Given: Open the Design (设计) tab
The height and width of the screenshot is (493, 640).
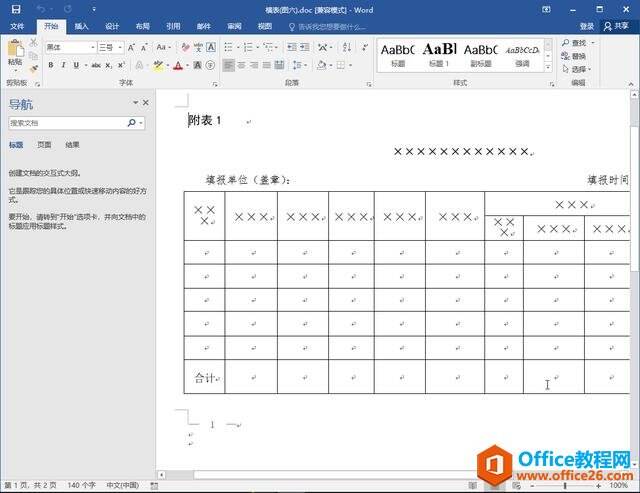Looking at the screenshot, I should pos(112,27).
